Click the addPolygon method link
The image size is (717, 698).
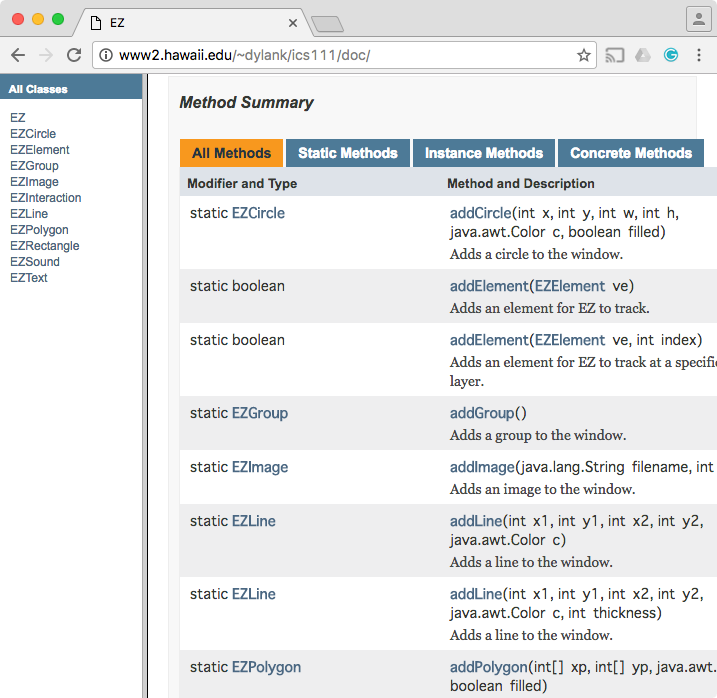(x=488, y=667)
